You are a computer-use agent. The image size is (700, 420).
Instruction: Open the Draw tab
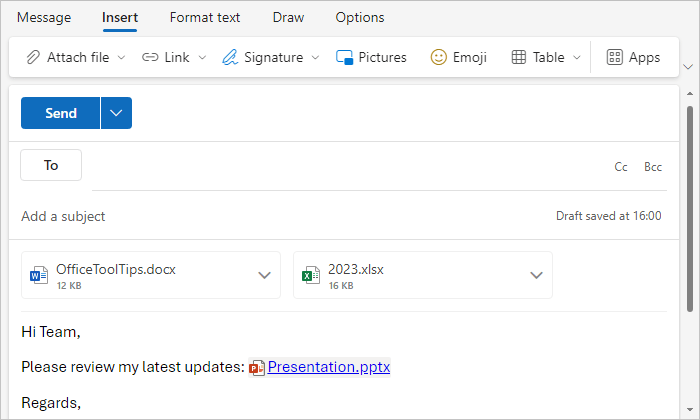[288, 17]
